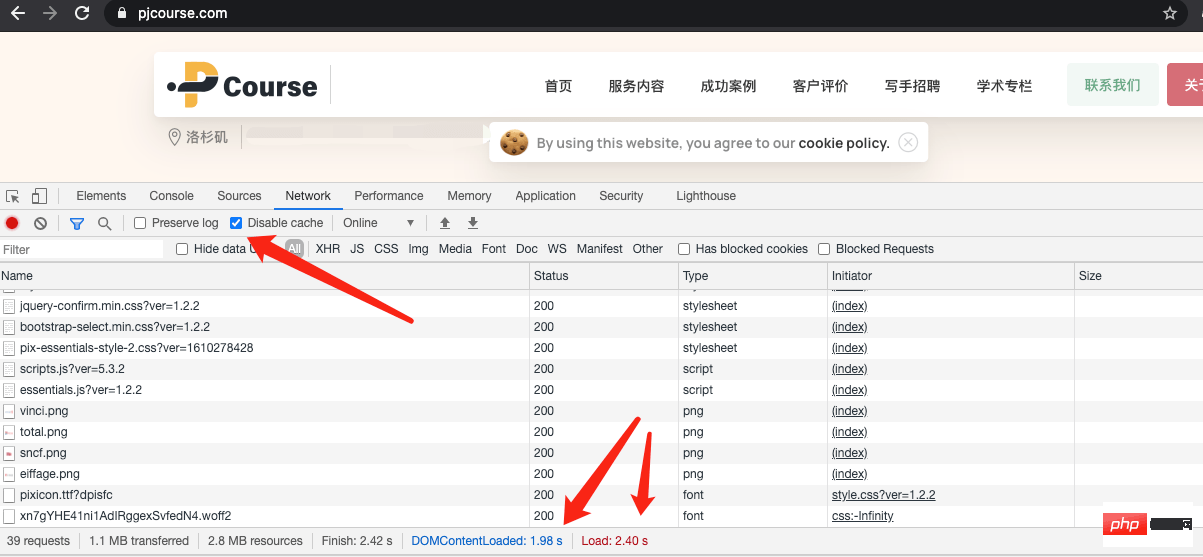Filter requests by CSS
The height and width of the screenshot is (557, 1203).
pyautogui.click(x=386, y=249)
